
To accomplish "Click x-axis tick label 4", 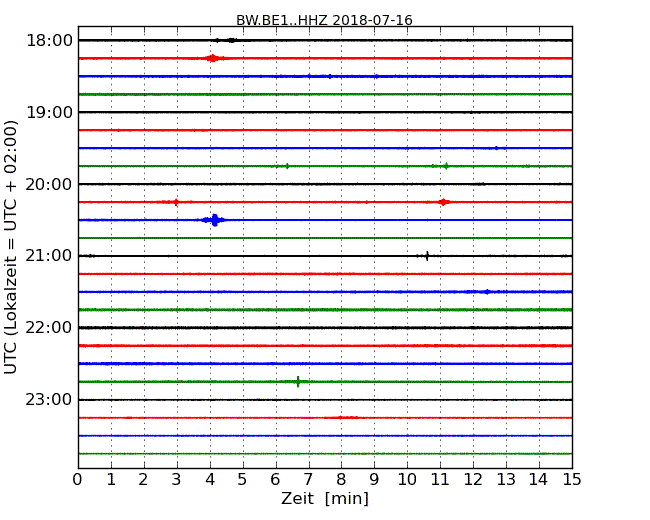I will (x=210, y=480).
